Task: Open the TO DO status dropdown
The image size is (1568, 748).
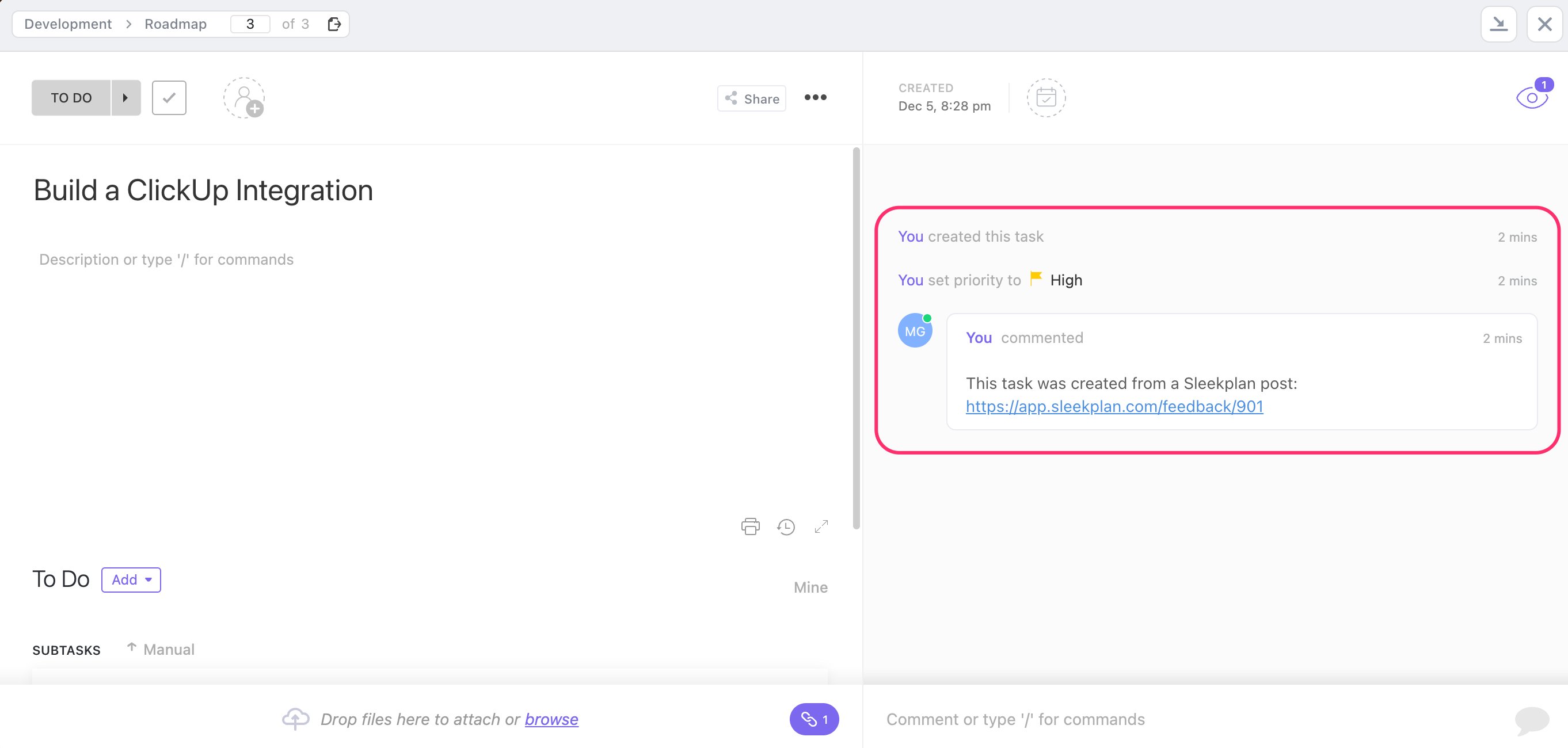Action: (x=71, y=97)
